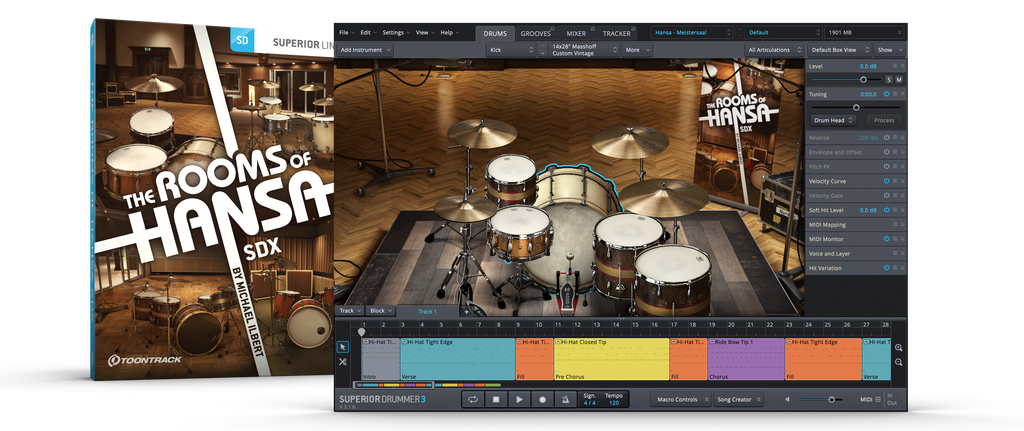Open the MIDI menu icon at the bottom right
Image resolution: width=1024 pixels, height=431 pixels.
click(x=878, y=399)
